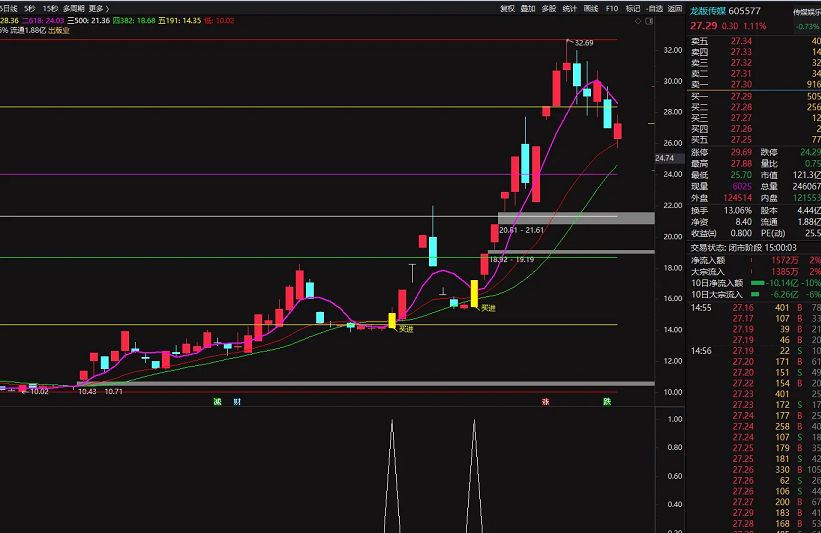Click the 卖五 price 27.34
The height and width of the screenshot is (533, 821).
click(x=741, y=41)
